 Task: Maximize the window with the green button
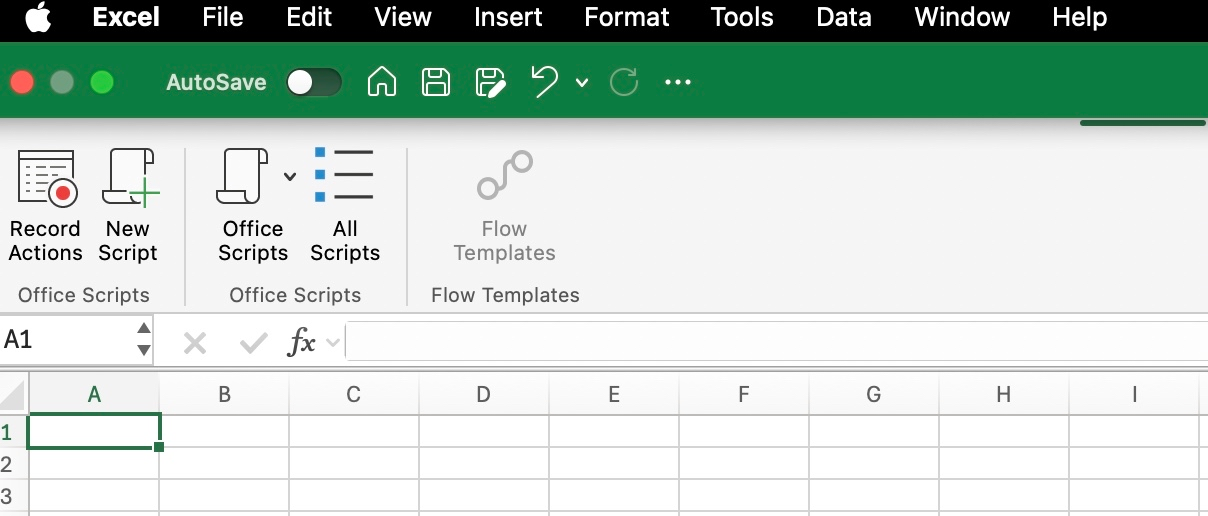pos(102,82)
